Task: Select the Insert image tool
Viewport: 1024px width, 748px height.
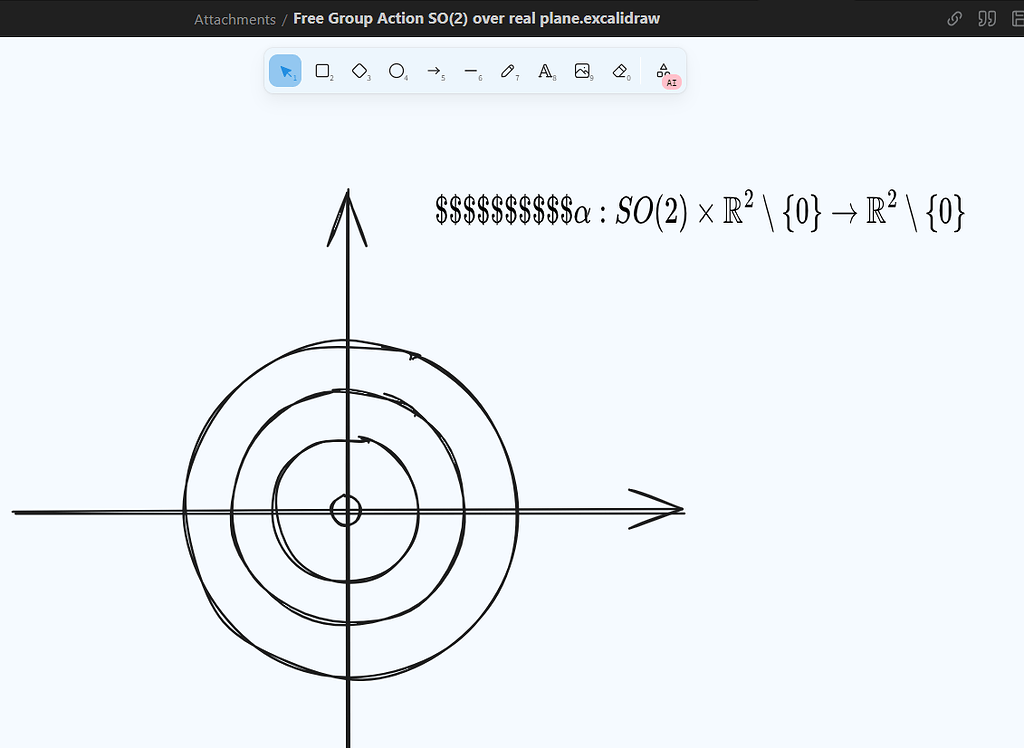Action: (583, 71)
